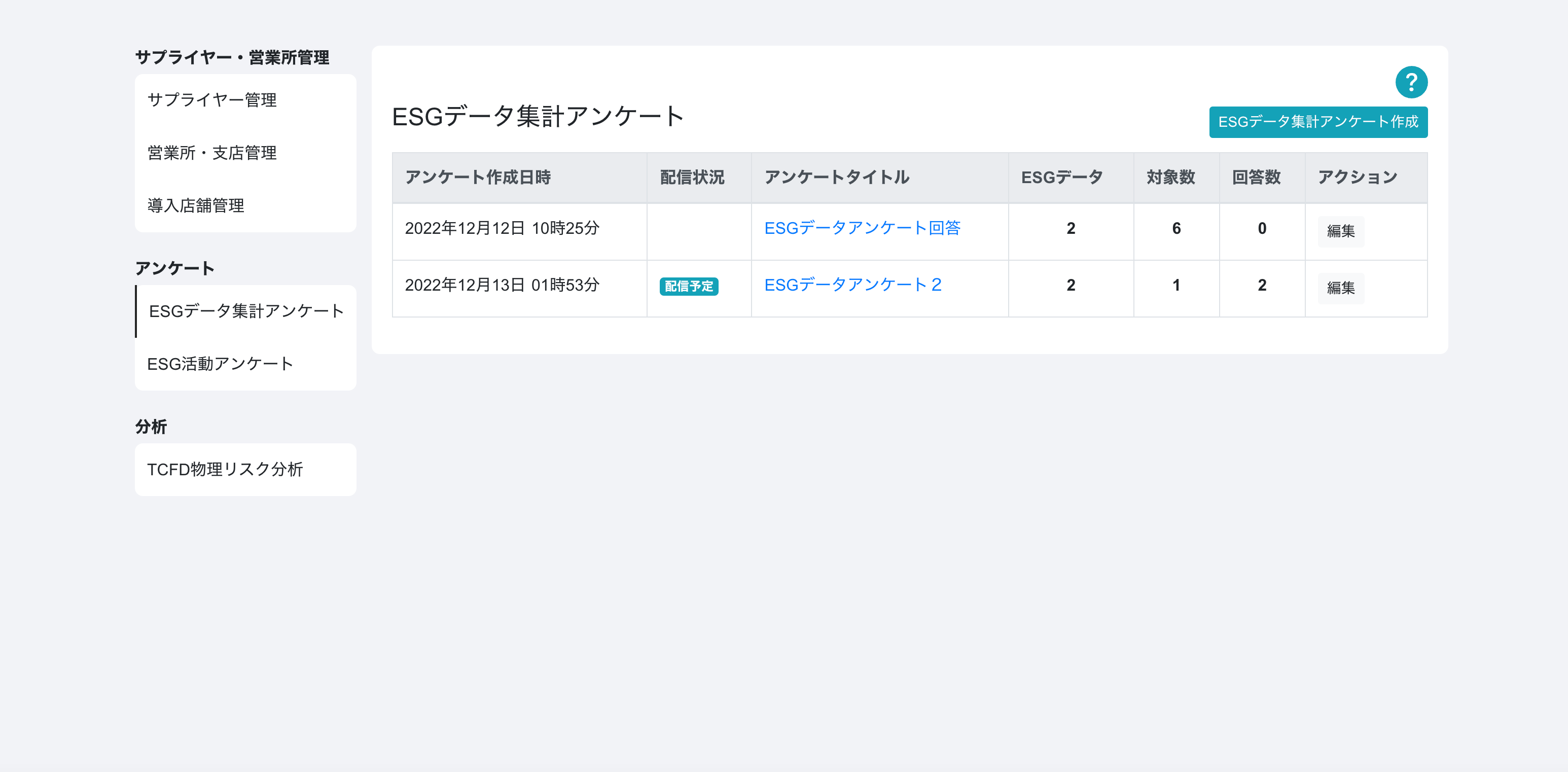The image size is (1568, 772).
Task: Click 回答数 column header
Action: coord(1256,178)
